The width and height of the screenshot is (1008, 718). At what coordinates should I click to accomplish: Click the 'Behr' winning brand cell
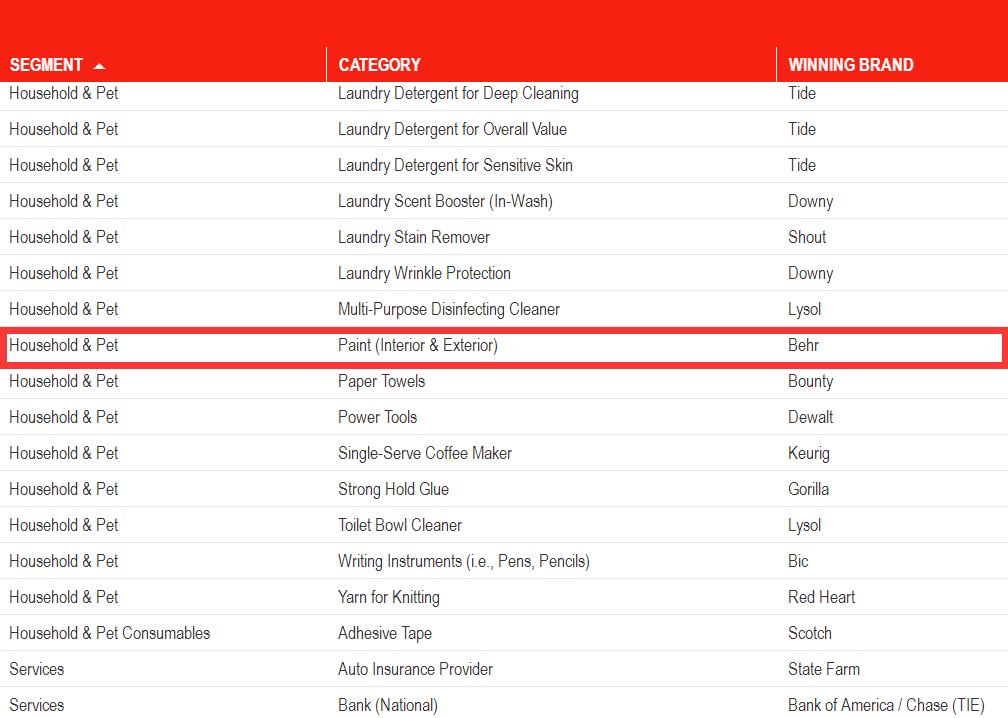coord(804,345)
